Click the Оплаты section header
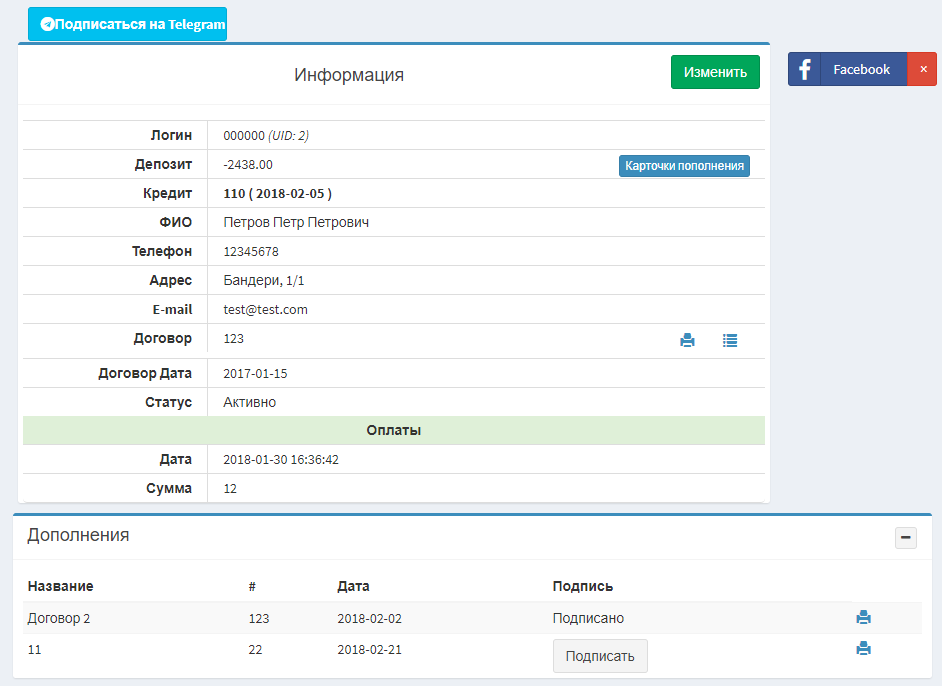942x686 pixels. 393,431
